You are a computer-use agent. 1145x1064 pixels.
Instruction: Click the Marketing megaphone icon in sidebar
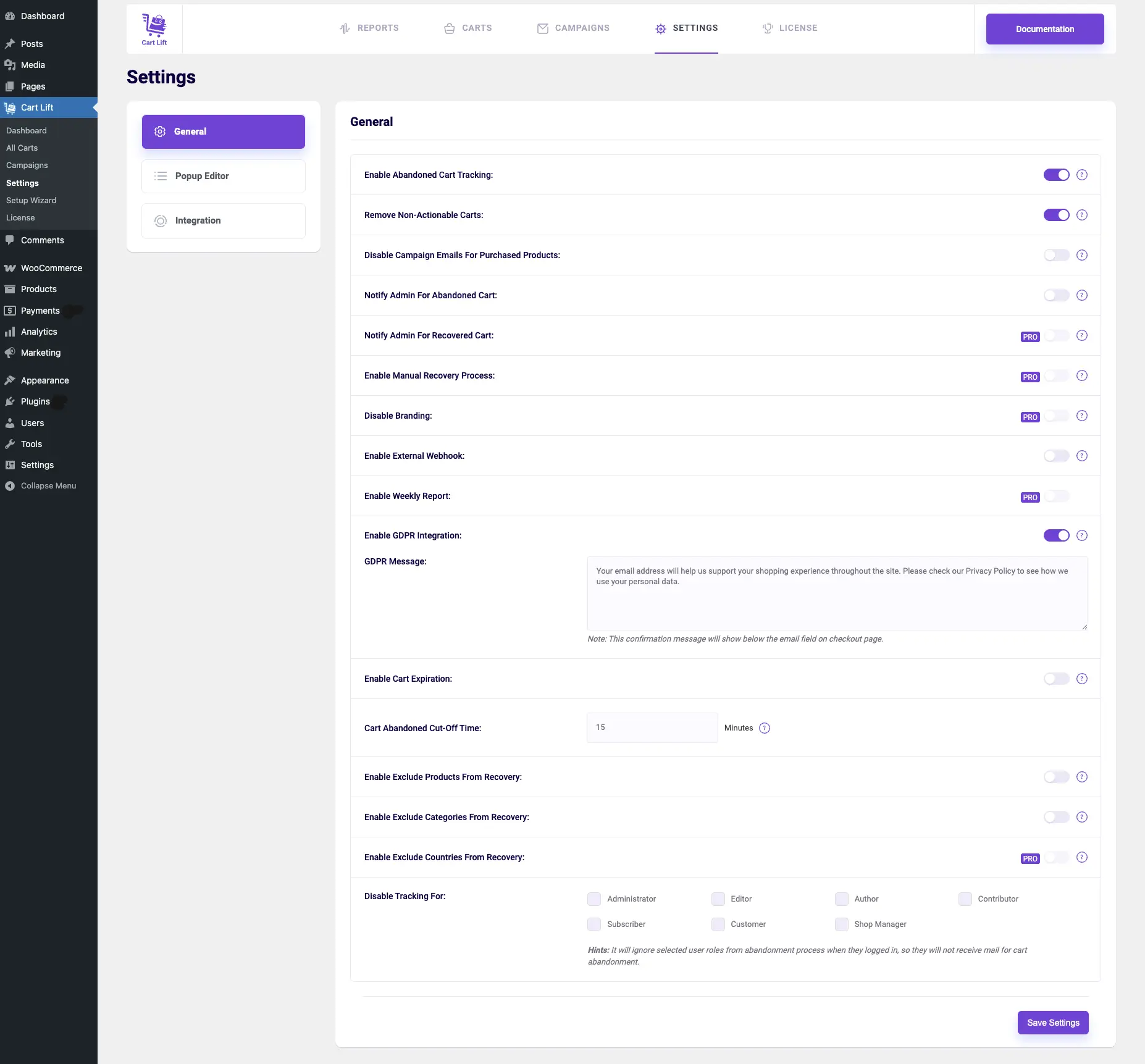(x=10, y=353)
